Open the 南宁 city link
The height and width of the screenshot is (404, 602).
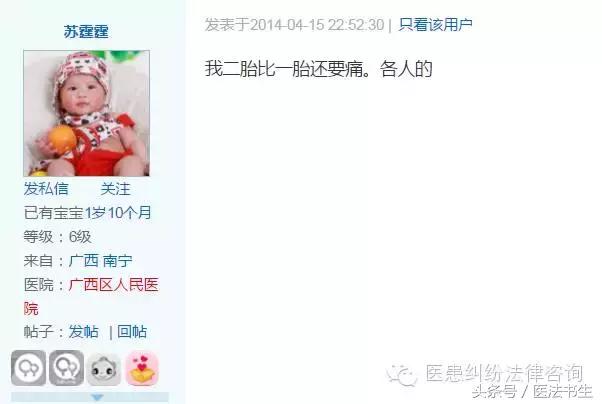click(x=117, y=261)
